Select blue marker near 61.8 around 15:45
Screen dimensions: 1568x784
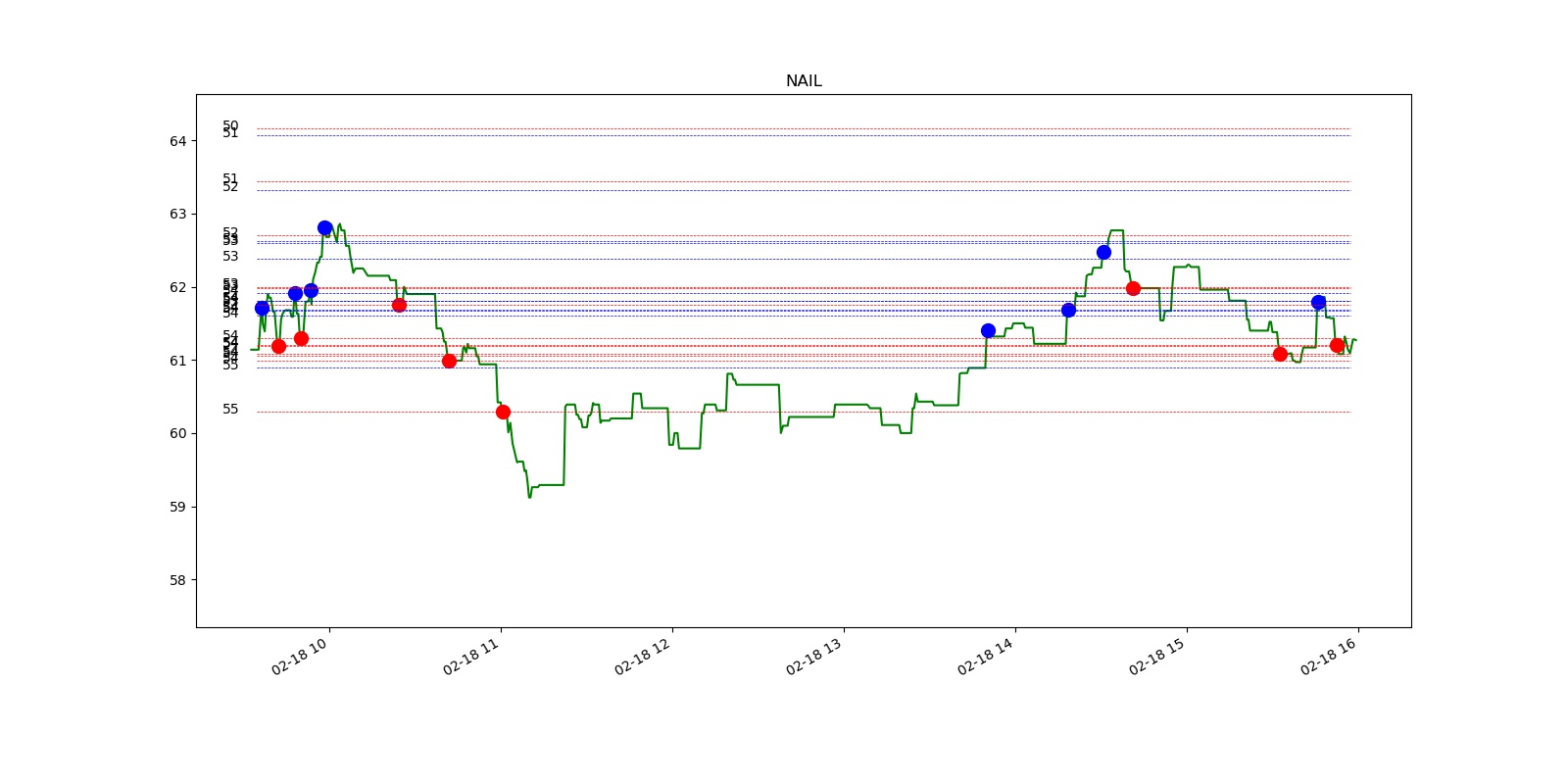[x=1318, y=302]
